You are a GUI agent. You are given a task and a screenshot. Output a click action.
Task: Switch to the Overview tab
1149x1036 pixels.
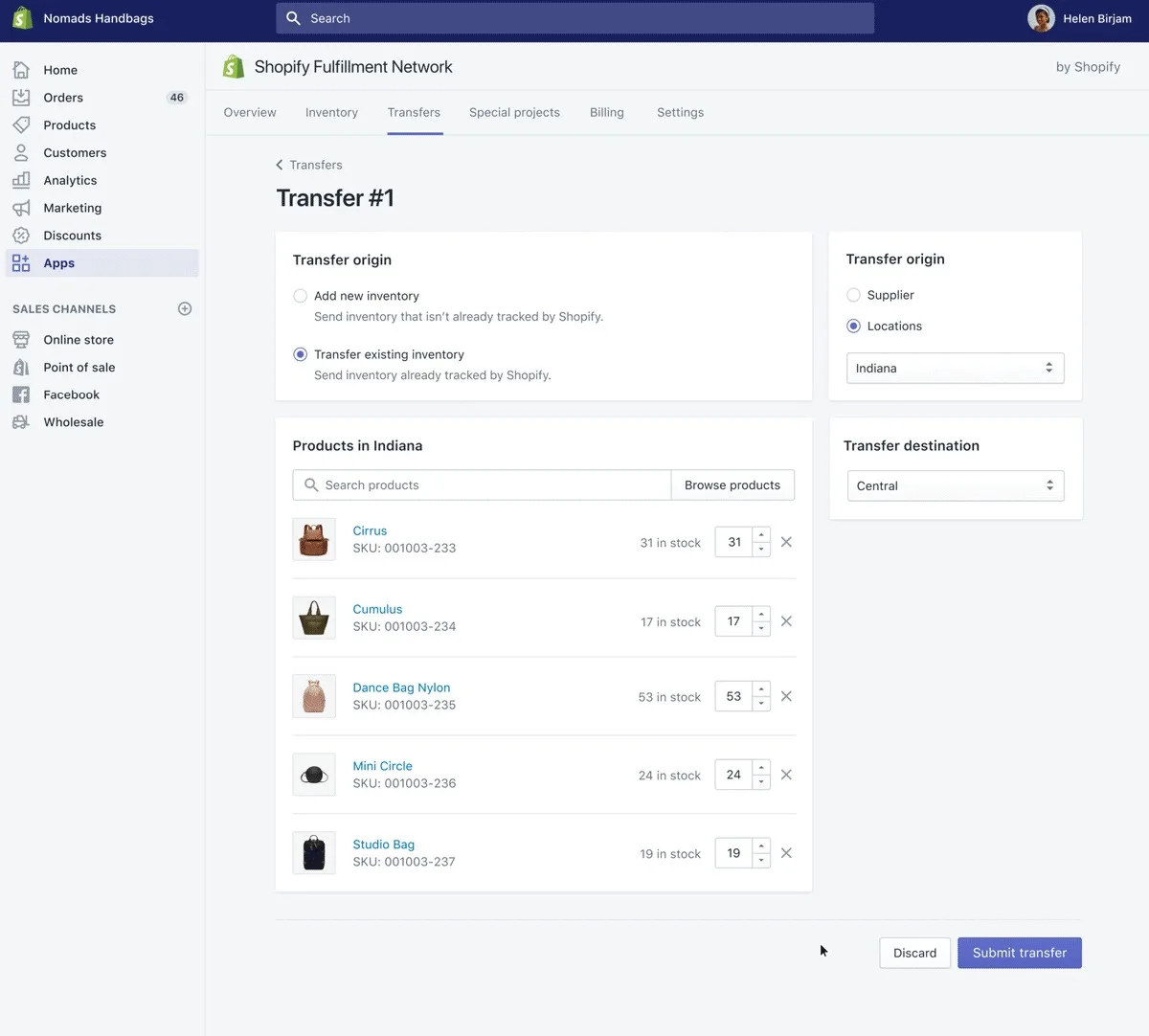pyautogui.click(x=250, y=113)
